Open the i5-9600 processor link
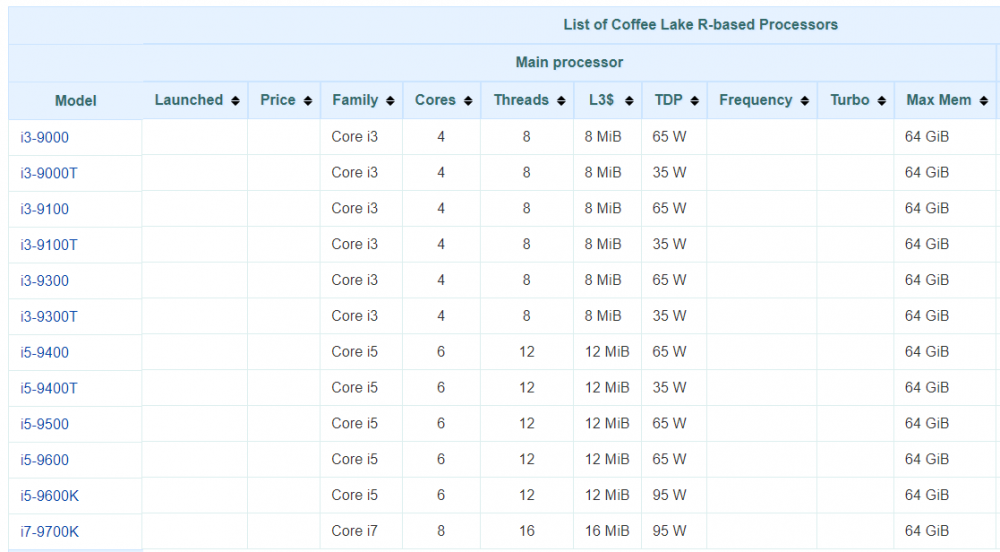 [45, 460]
